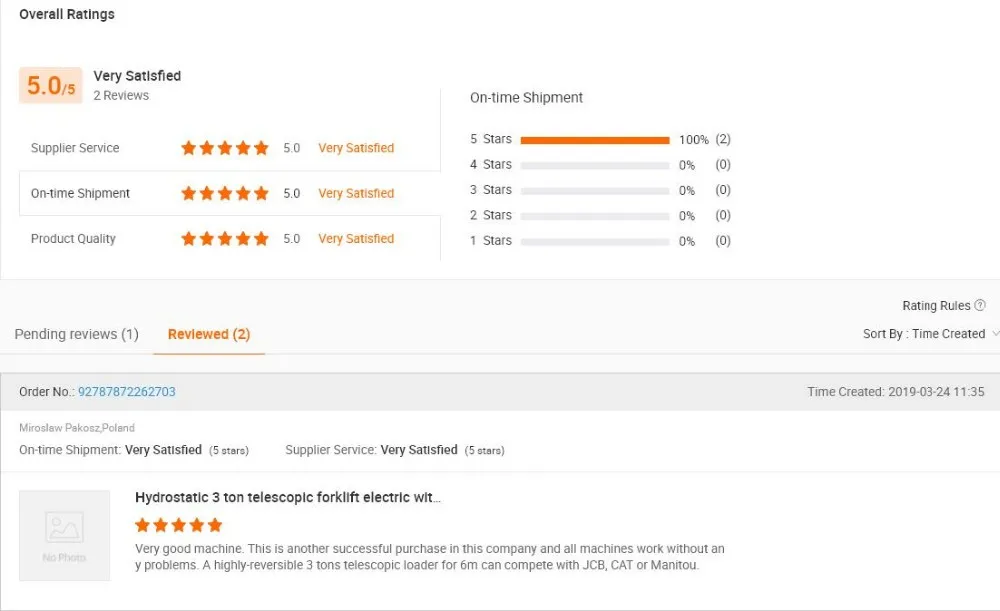Click the 1 Stars empty rating bar
Viewport: 1000px width, 611px height.
pos(595,242)
